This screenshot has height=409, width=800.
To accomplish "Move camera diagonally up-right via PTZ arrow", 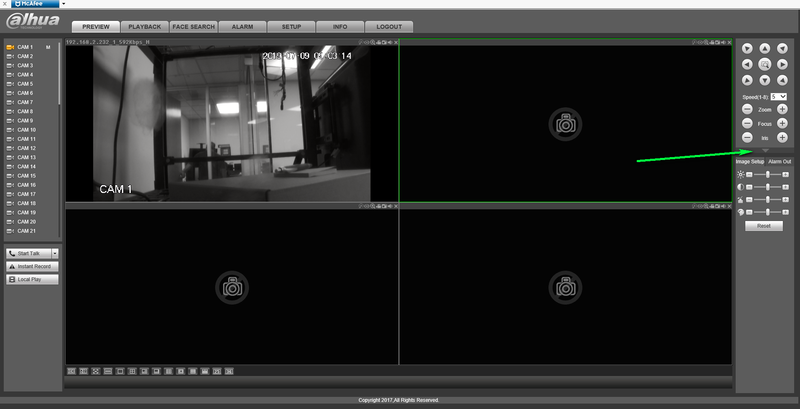I will 782,48.
